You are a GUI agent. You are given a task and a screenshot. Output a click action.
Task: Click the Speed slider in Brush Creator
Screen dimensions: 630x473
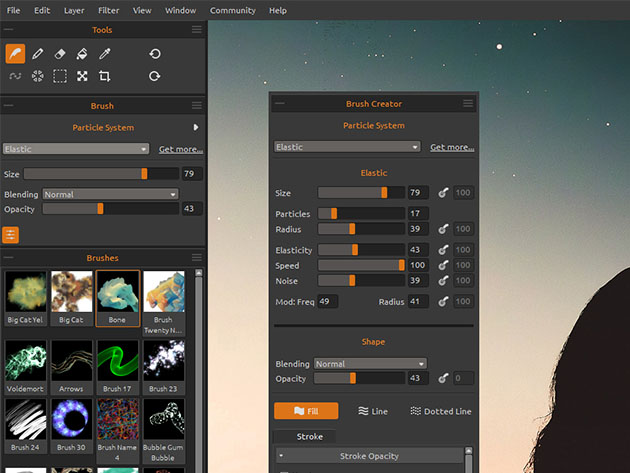click(361, 265)
